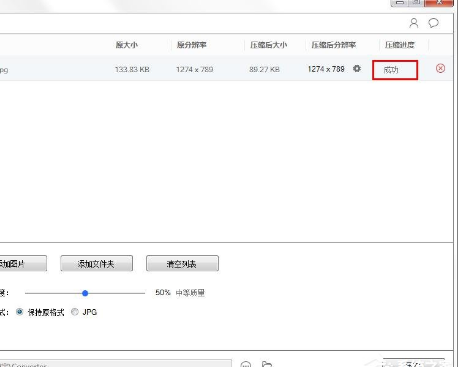Click the 50% quality value
The height and width of the screenshot is (367, 473).
[163, 293]
